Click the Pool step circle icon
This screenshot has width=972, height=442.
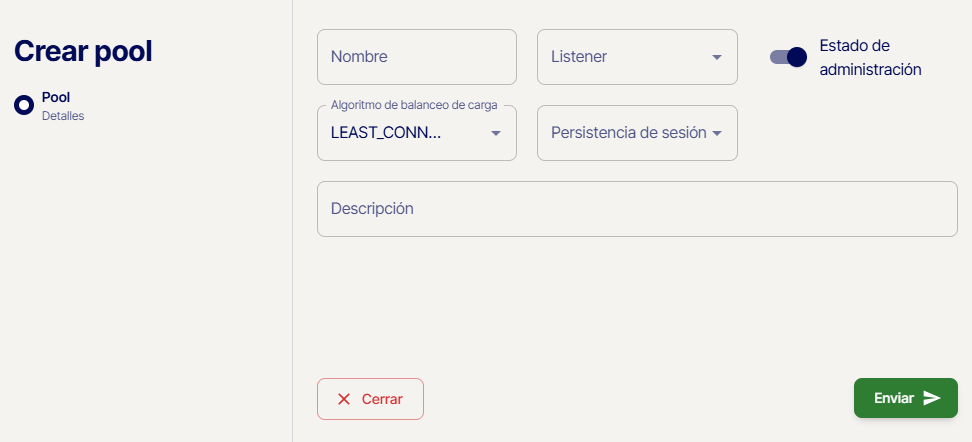[x=24, y=105]
